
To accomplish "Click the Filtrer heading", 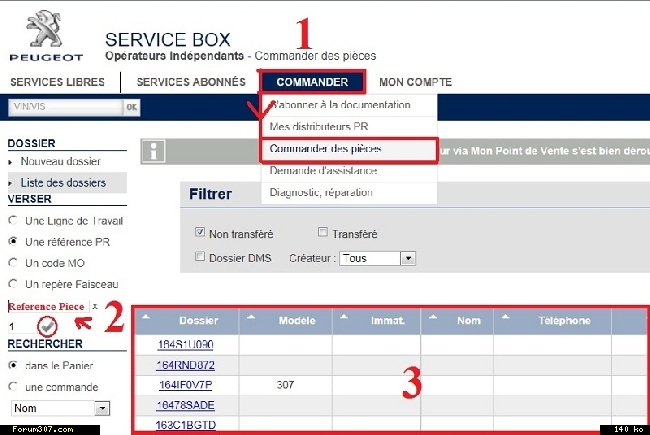I will coord(210,194).
